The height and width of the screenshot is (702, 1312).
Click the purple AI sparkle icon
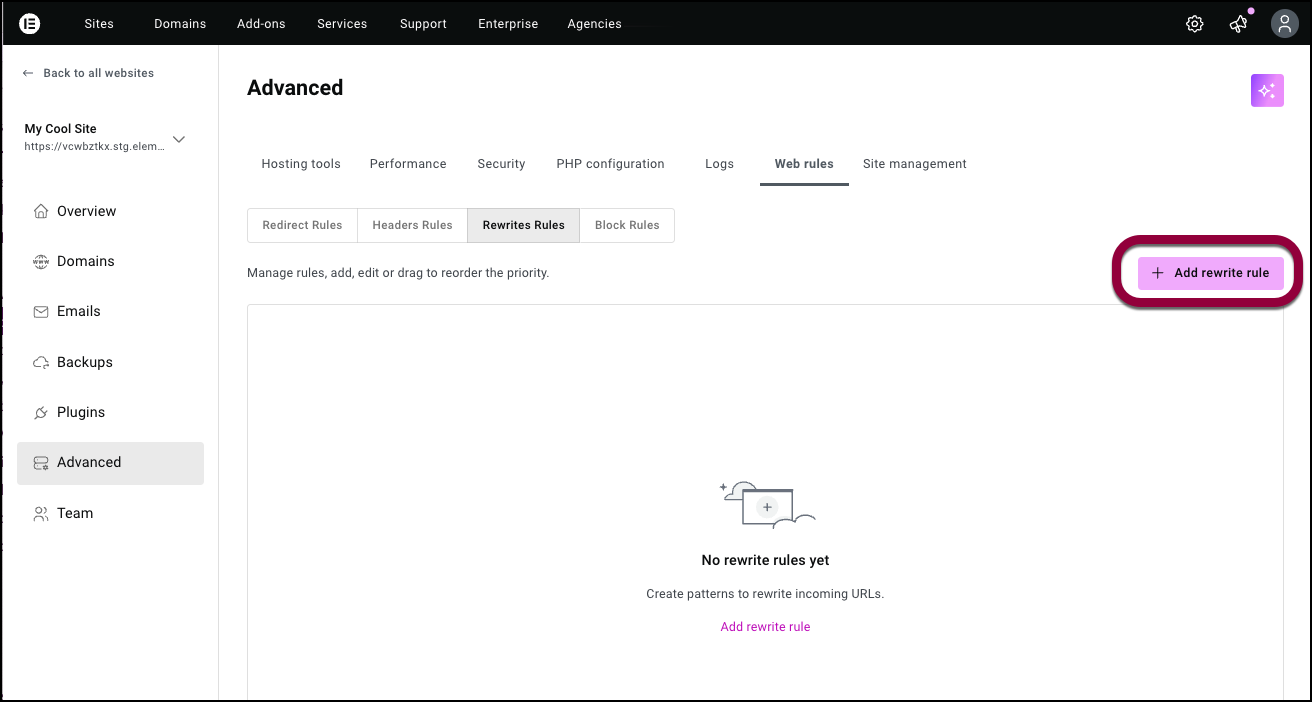click(1267, 91)
